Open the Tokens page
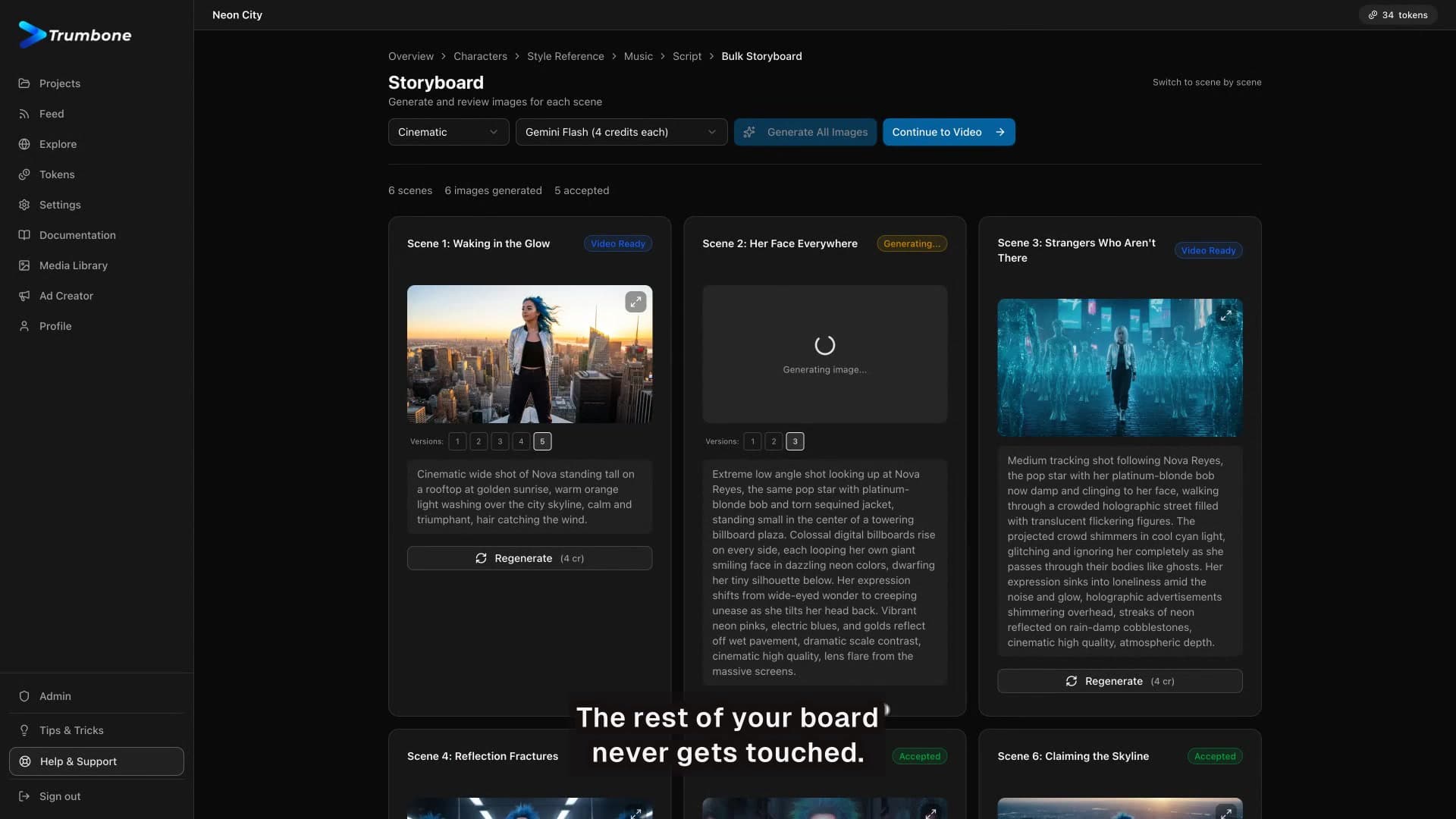1456x819 pixels. coord(57,174)
